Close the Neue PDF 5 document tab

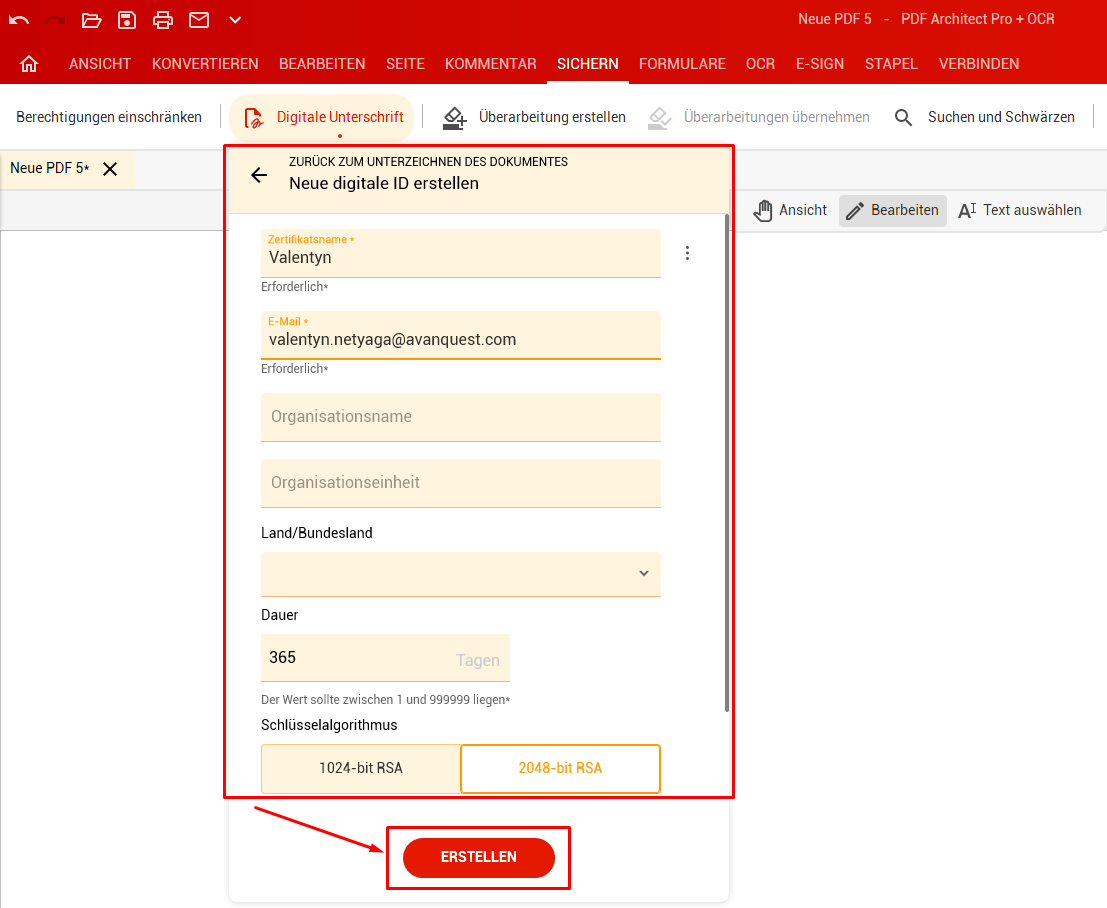(x=110, y=169)
